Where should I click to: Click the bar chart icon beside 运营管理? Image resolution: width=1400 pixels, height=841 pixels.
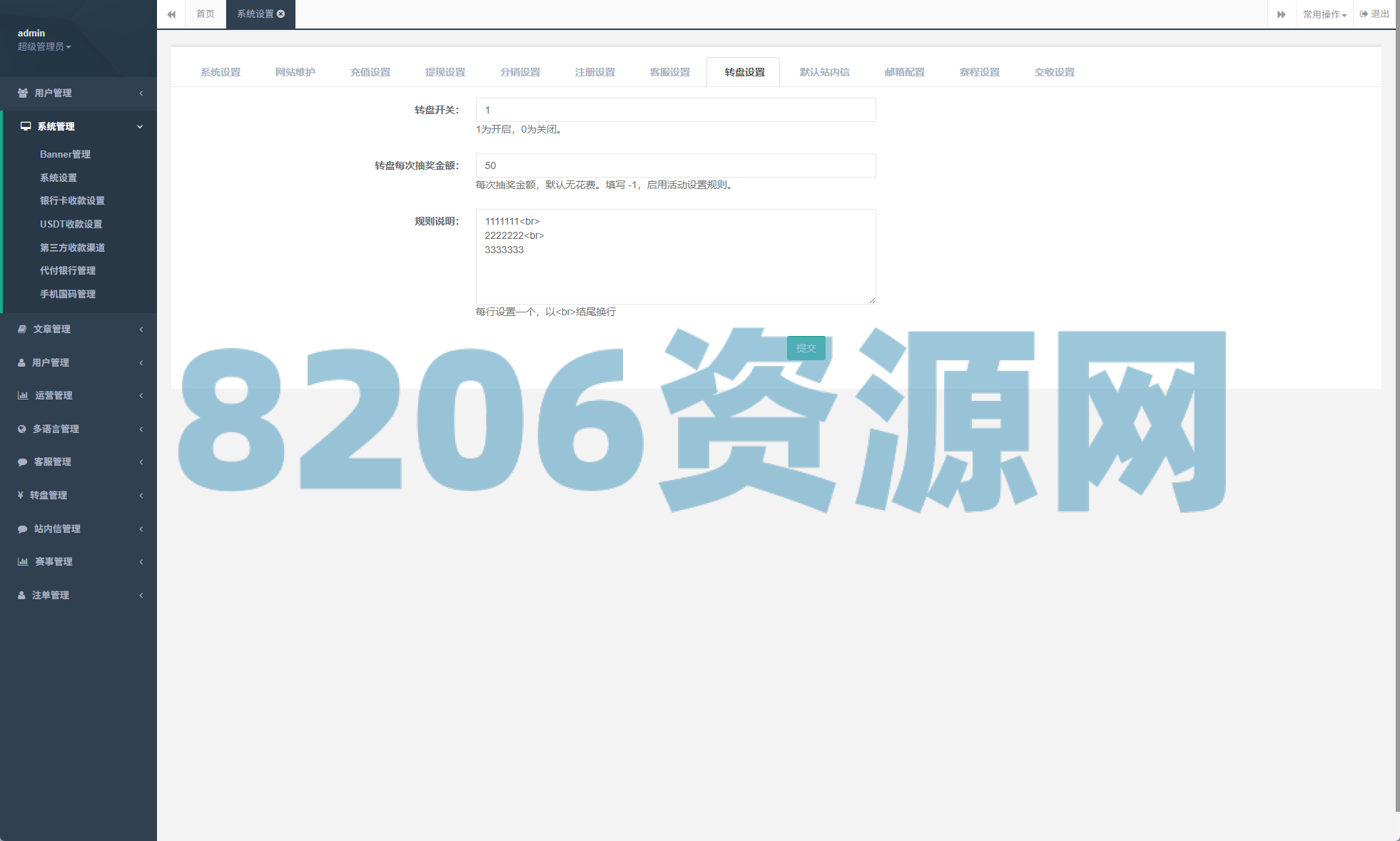pyautogui.click(x=23, y=395)
